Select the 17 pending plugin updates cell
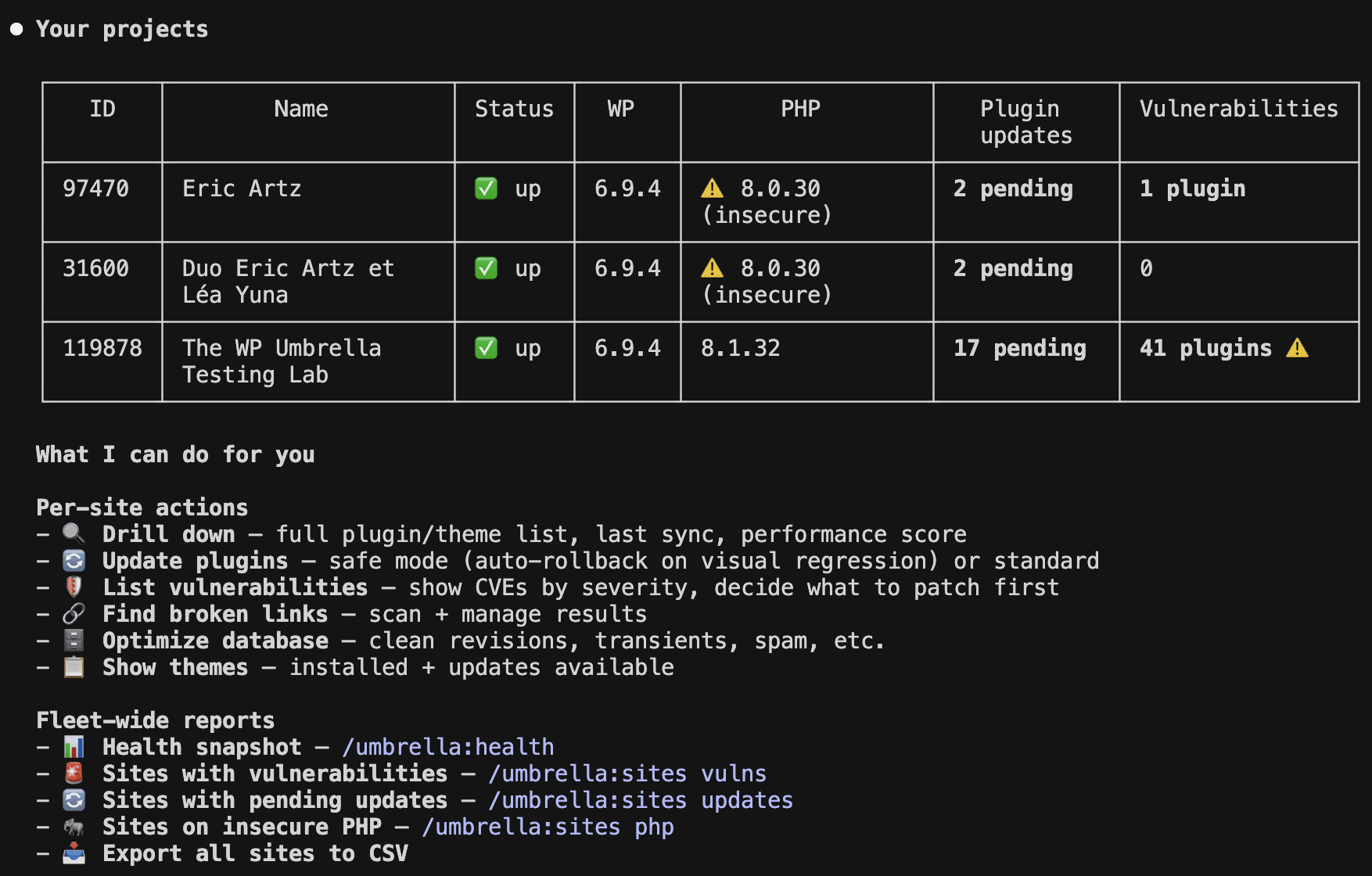Screen dimensions: 1372x876 (x=1026, y=362)
